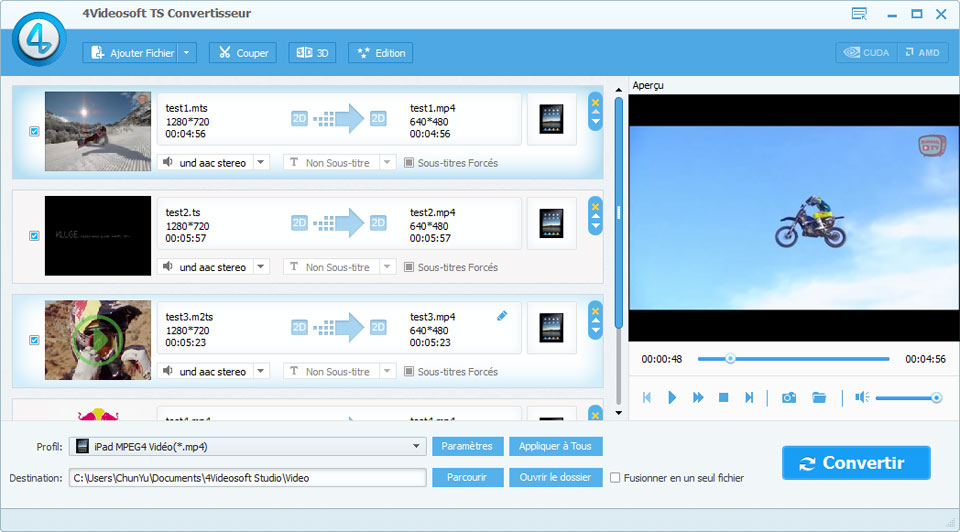960x532 pixels.
Task: Click the fast forward icon in preview
Action: tap(698, 398)
